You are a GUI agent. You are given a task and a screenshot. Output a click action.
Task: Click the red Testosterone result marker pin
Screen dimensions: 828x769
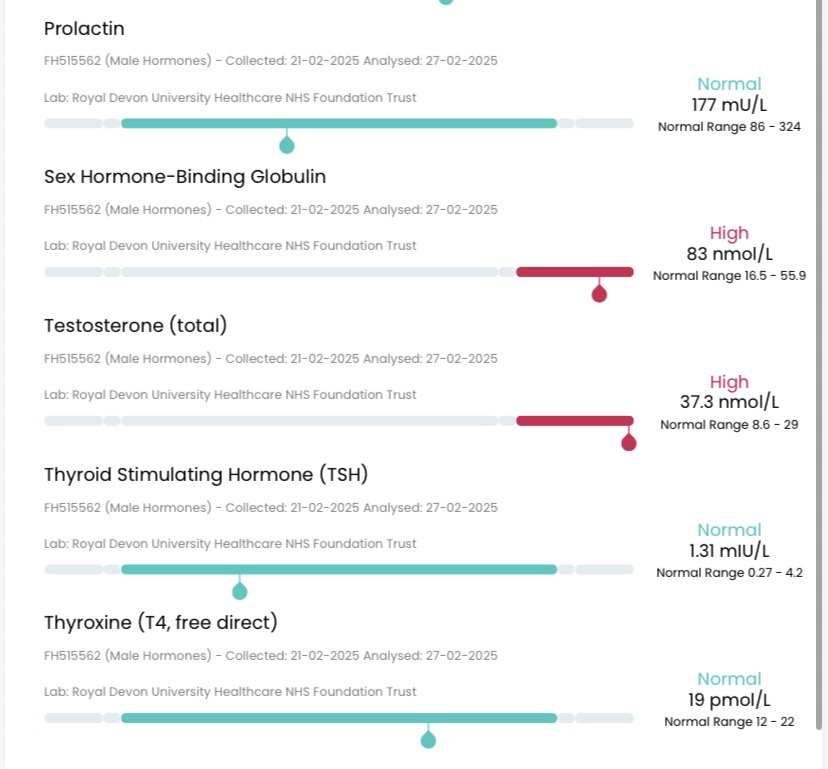point(628,442)
